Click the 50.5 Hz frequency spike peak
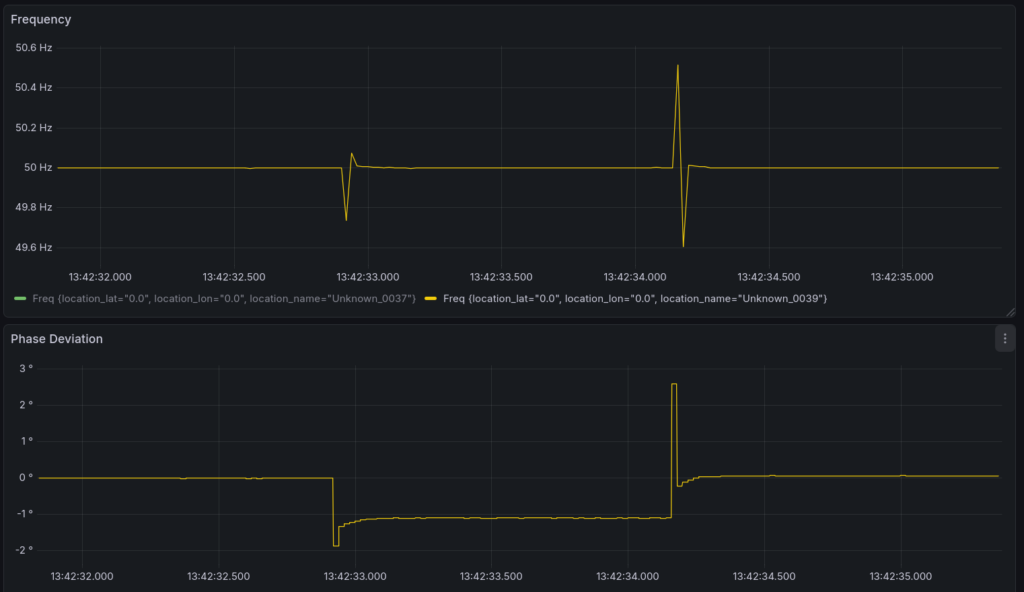The image size is (1024, 592). [x=678, y=66]
